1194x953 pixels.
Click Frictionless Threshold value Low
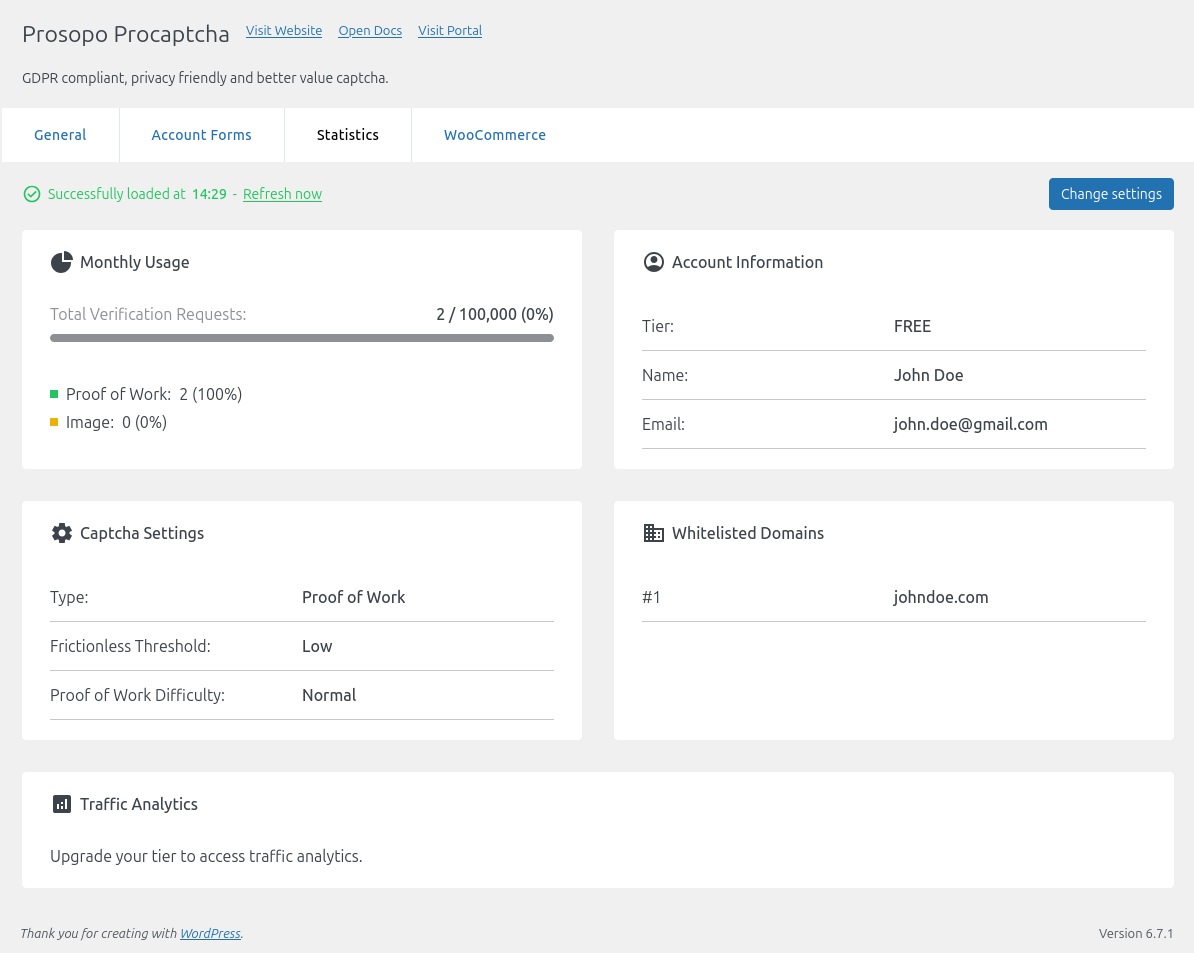point(317,646)
